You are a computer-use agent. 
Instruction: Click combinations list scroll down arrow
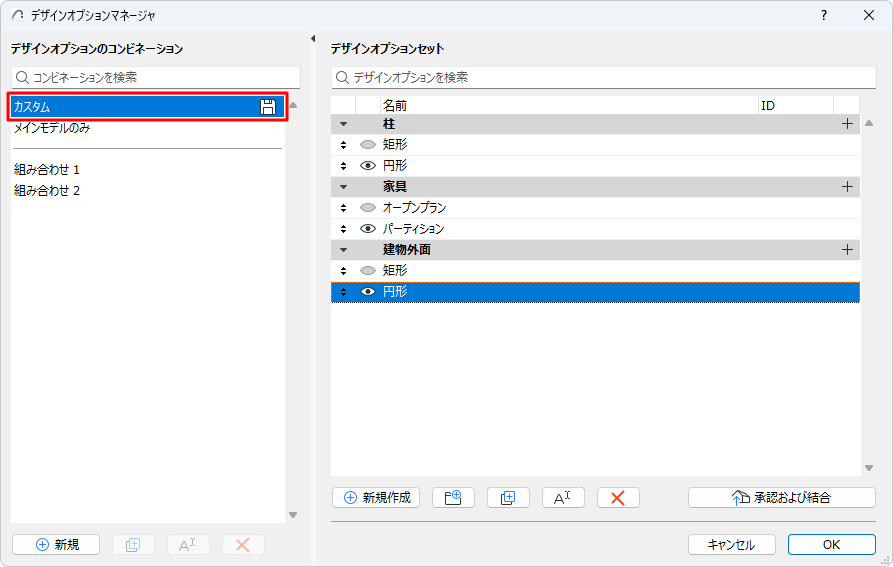pyautogui.click(x=293, y=515)
